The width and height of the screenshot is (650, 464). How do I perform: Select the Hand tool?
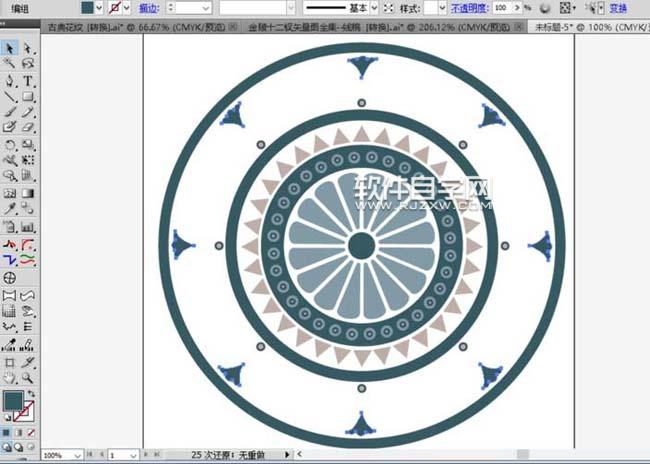[x=10, y=378]
